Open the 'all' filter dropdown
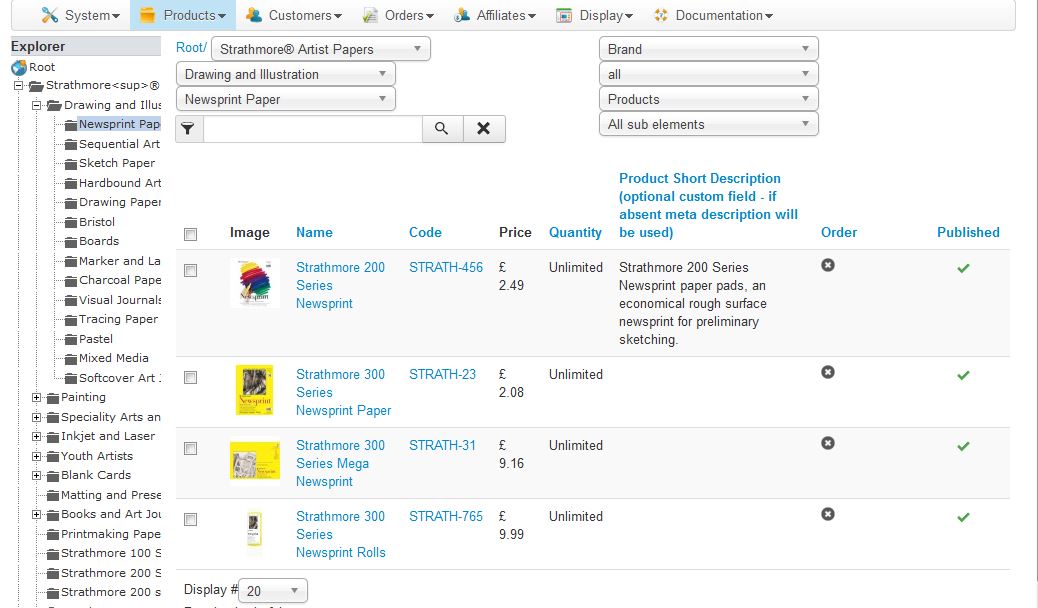The width and height of the screenshot is (1038, 608). (x=708, y=74)
